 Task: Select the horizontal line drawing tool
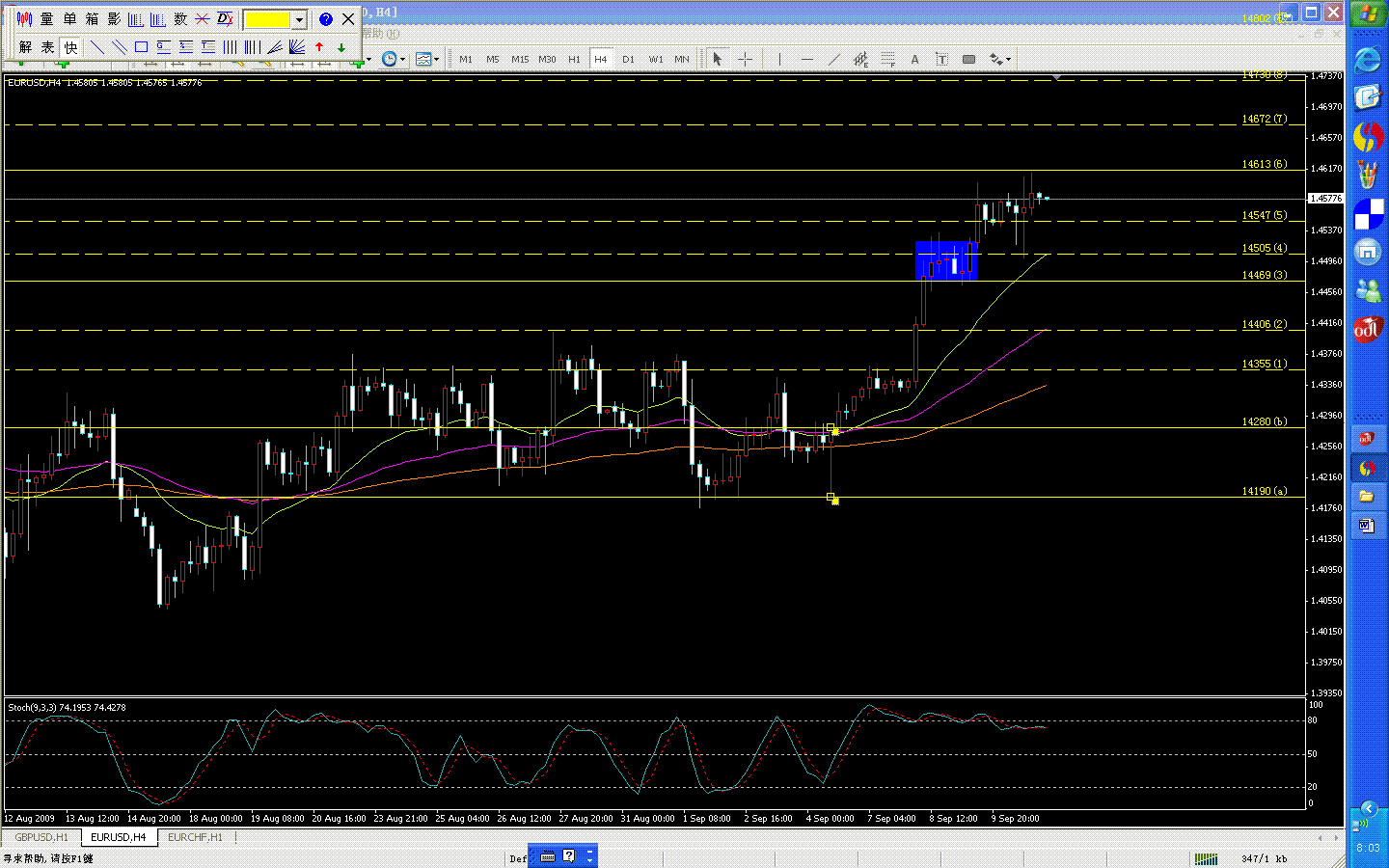point(806,59)
